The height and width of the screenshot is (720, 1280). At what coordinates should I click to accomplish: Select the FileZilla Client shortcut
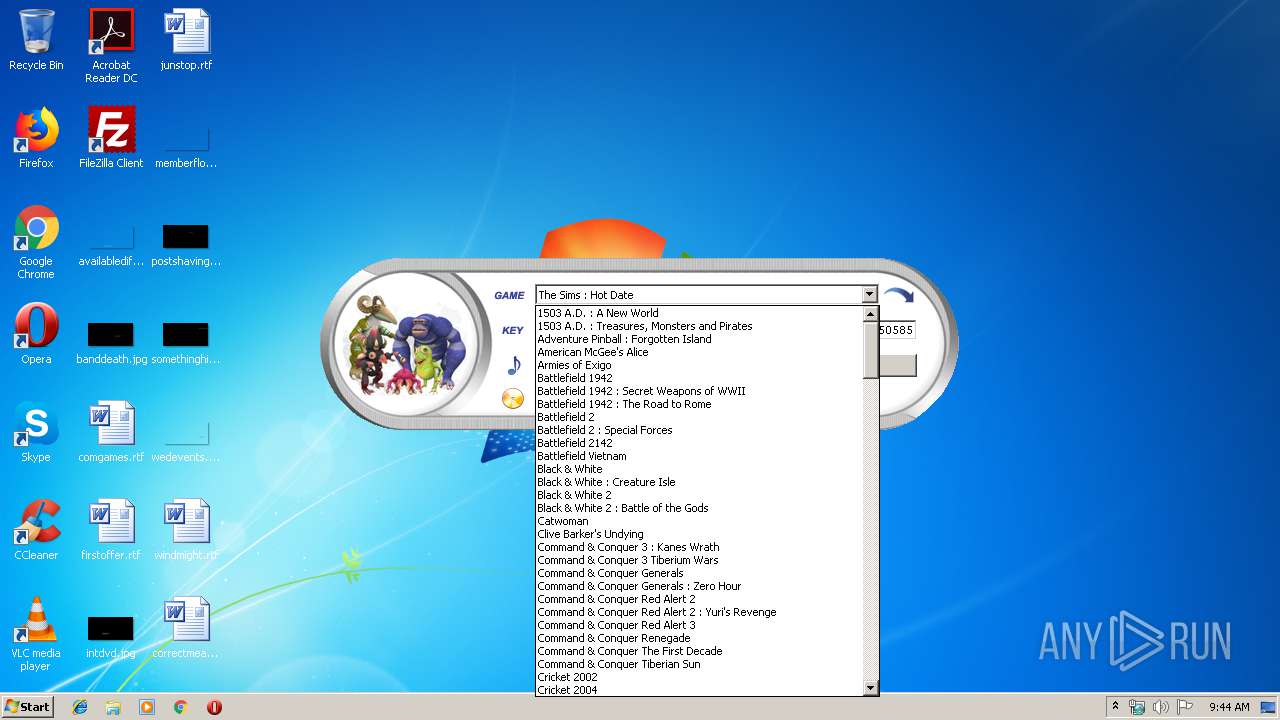(111, 138)
